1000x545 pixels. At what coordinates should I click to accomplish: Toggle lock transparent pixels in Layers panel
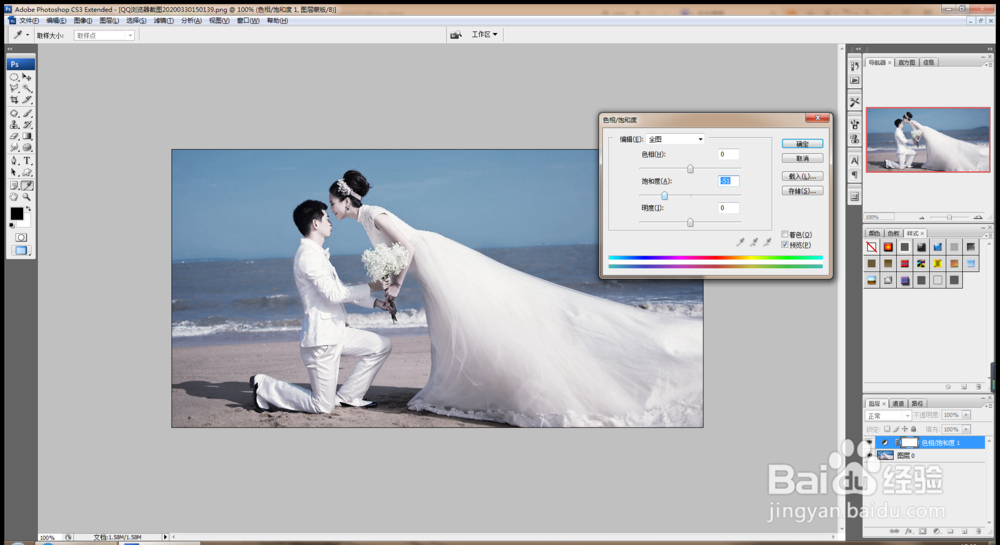[x=887, y=429]
